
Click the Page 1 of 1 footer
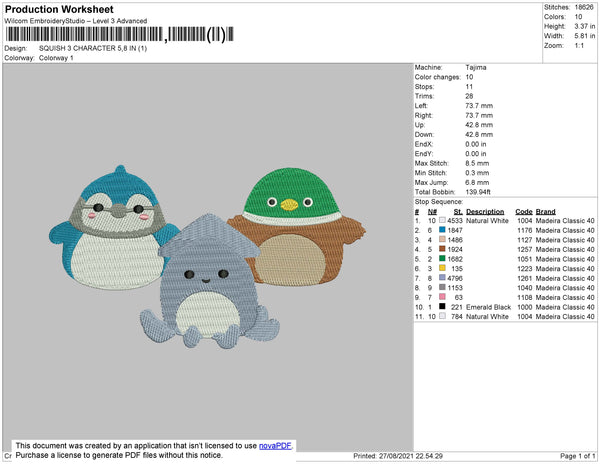point(578,456)
